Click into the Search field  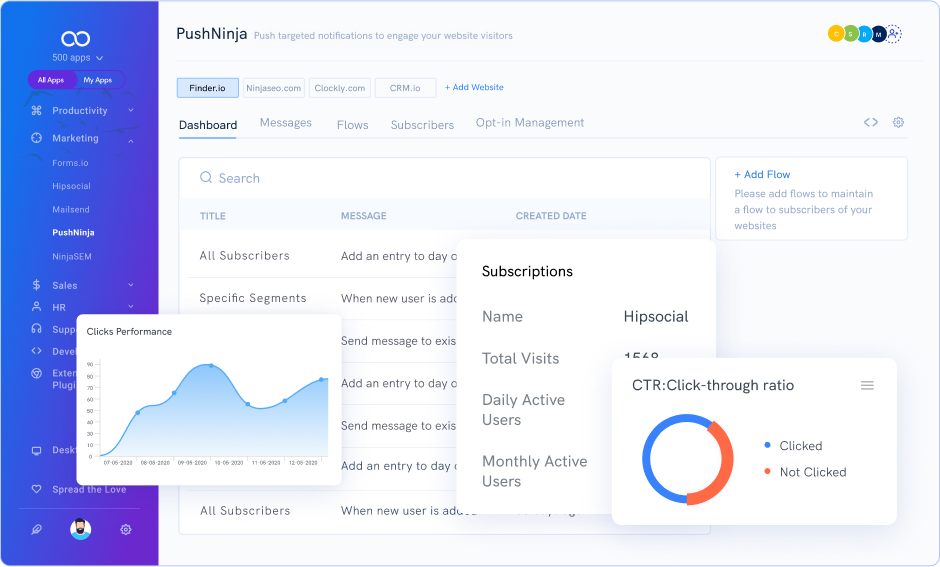(400, 178)
